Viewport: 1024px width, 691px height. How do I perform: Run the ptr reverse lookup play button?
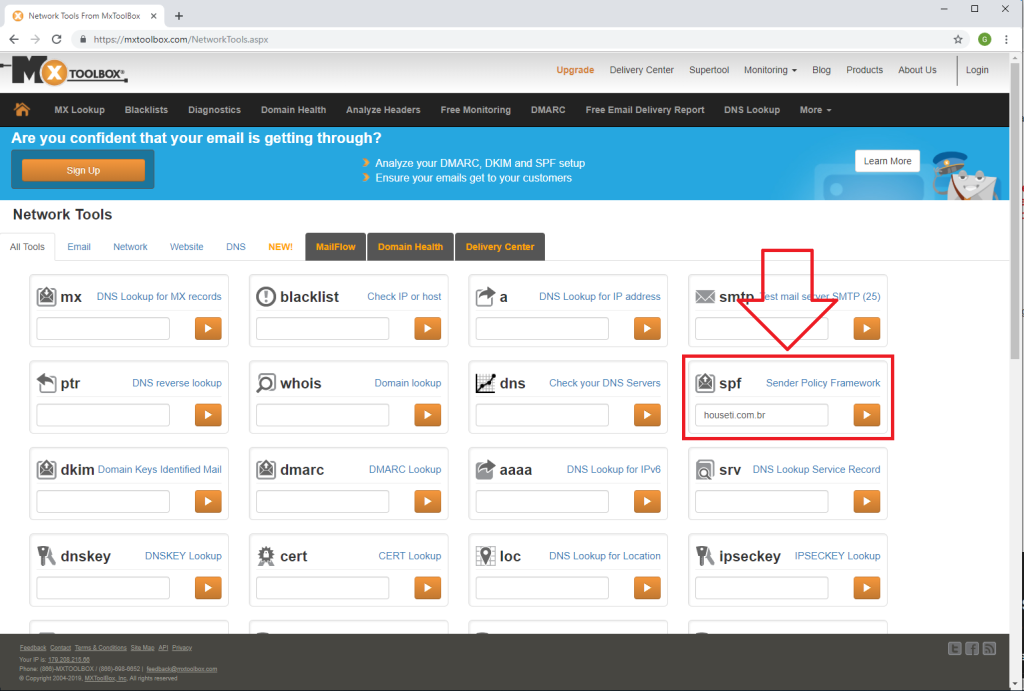point(208,415)
